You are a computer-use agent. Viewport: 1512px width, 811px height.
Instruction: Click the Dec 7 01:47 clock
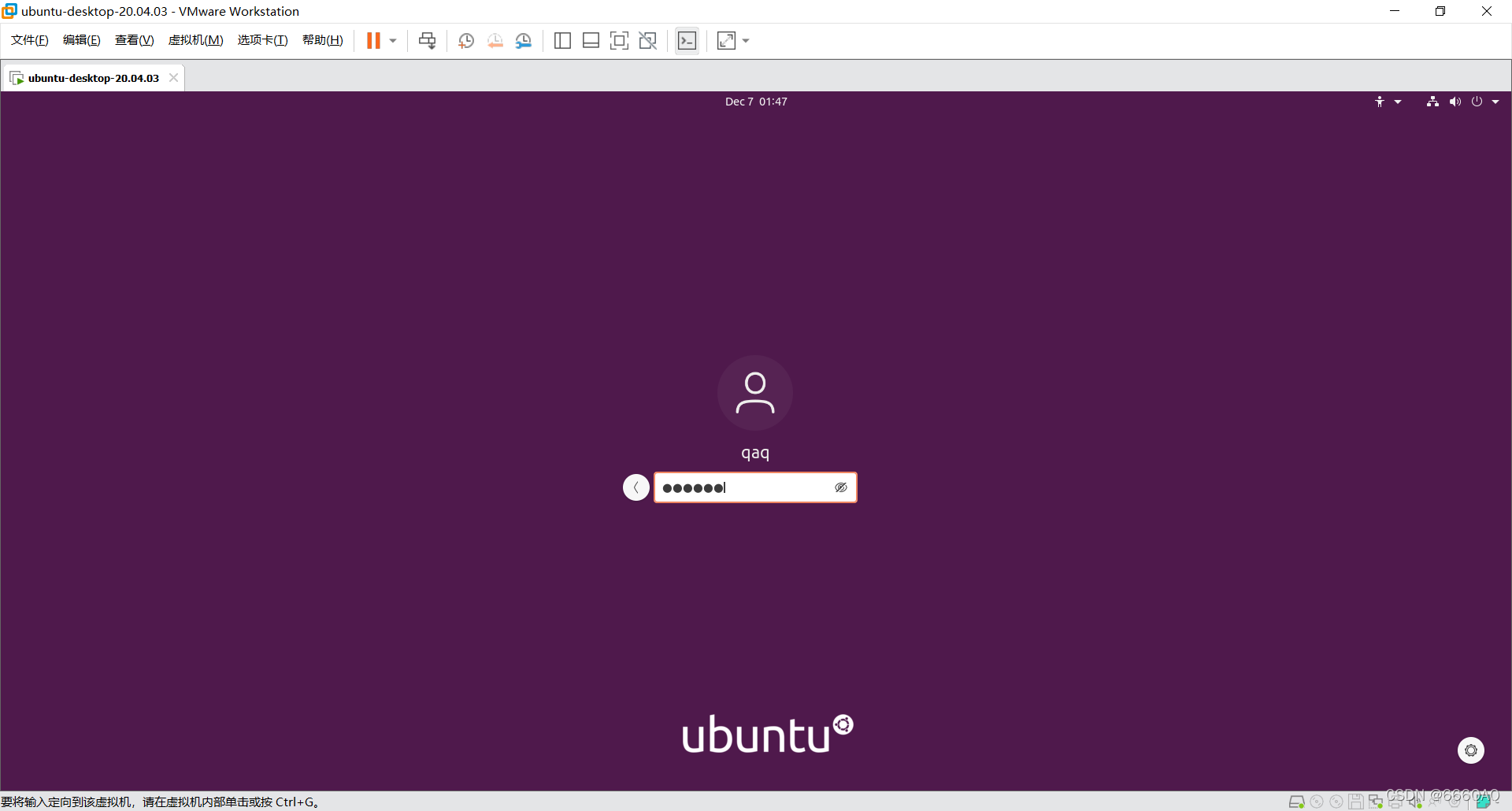click(x=756, y=102)
